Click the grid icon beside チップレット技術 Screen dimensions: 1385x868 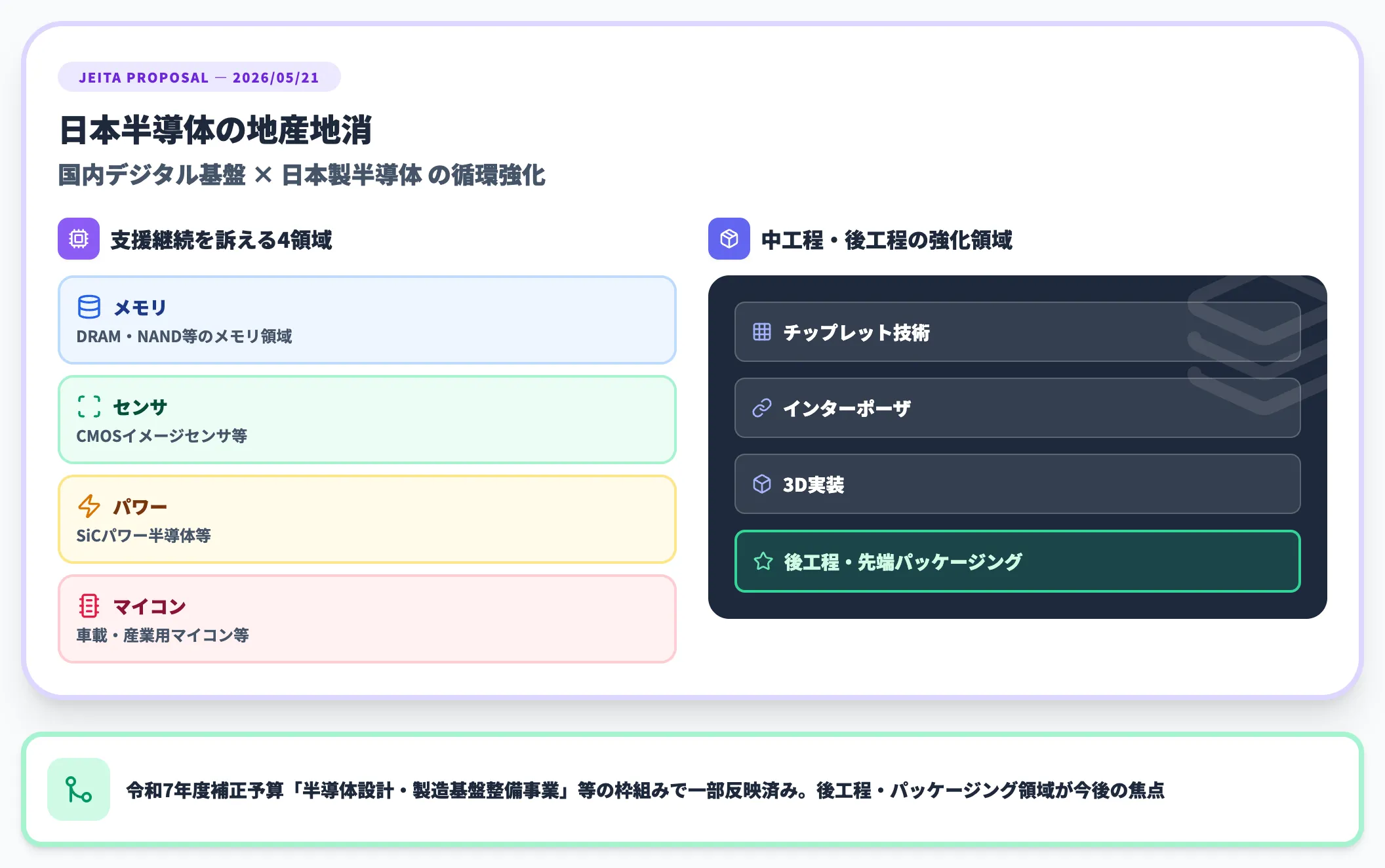(762, 332)
